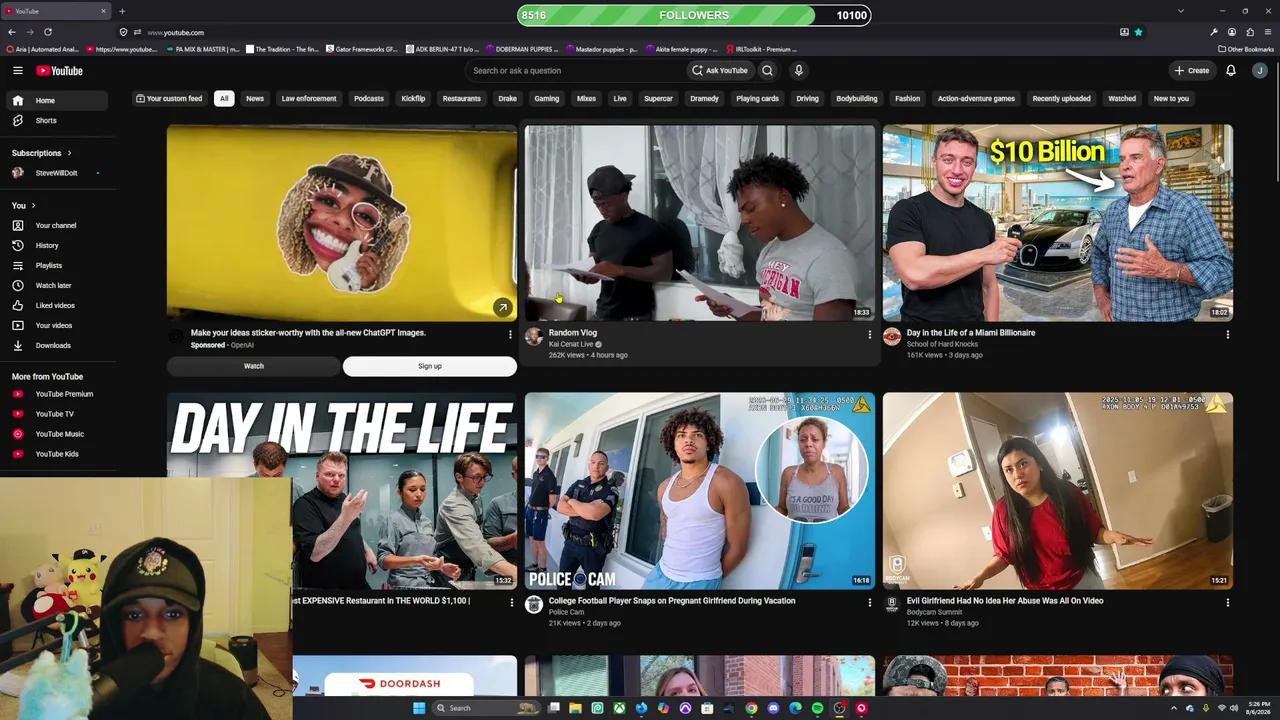Click the Sign up button on the ad

coord(430,366)
